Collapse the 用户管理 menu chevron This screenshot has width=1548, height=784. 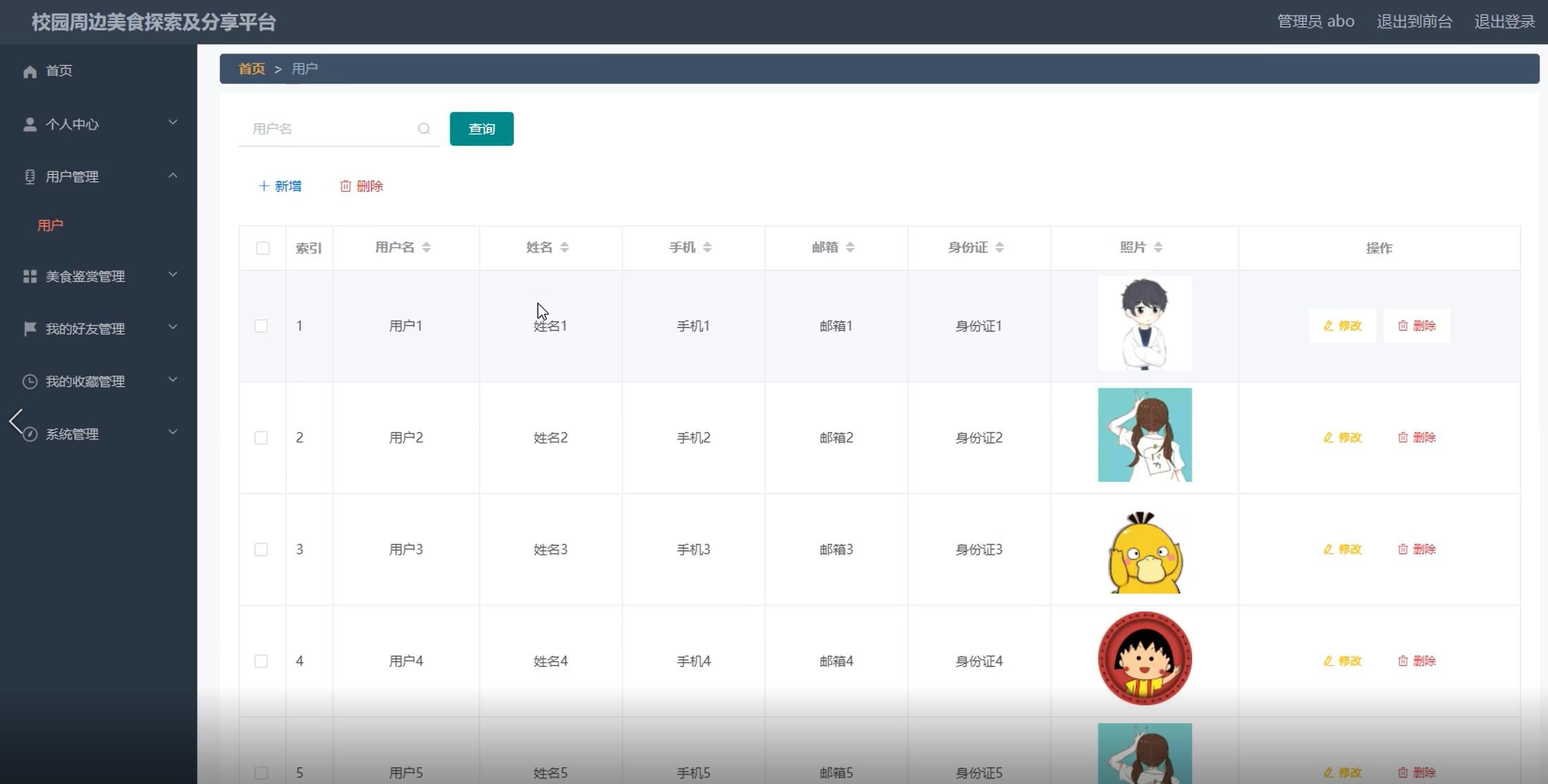click(x=173, y=175)
